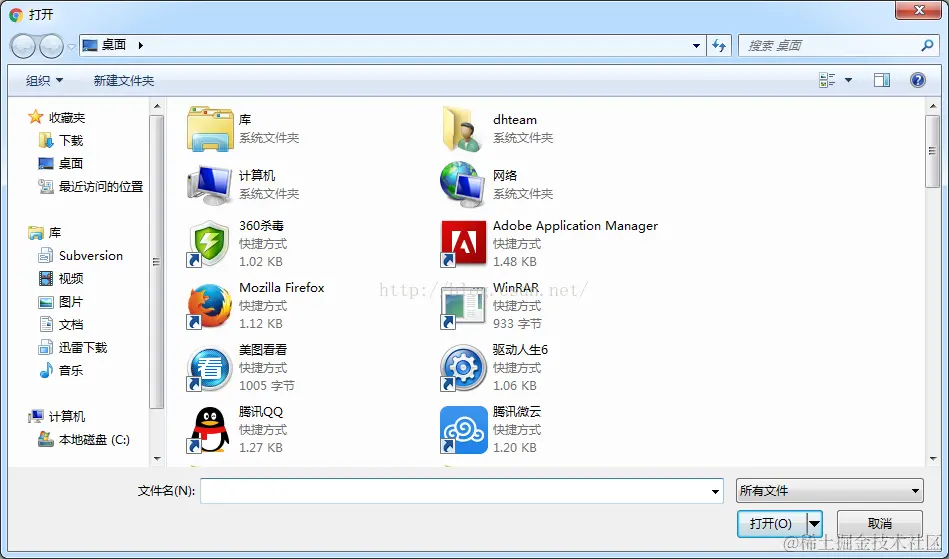Open the 组织 dropdown menu
949x559 pixels.
pos(45,80)
